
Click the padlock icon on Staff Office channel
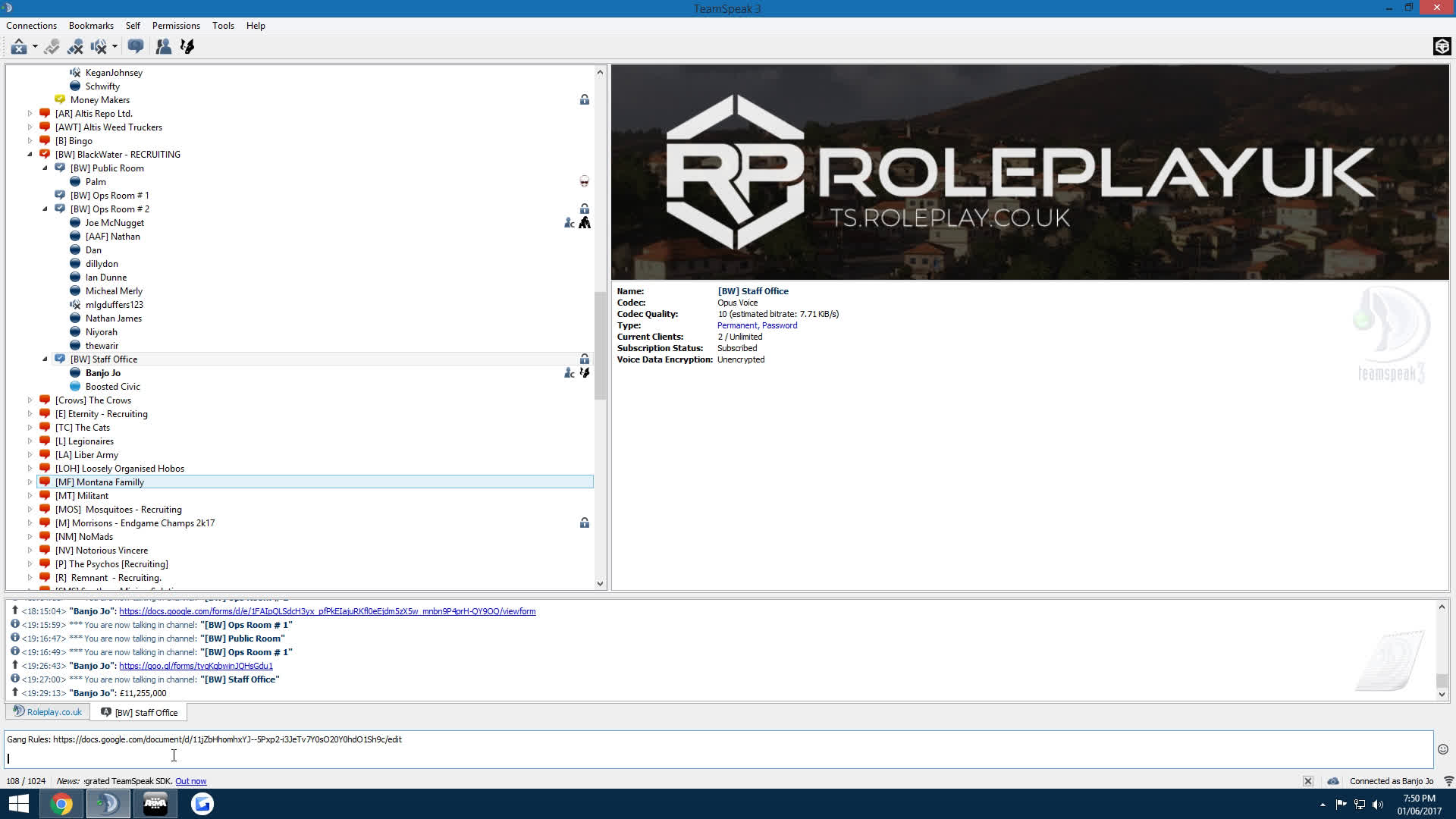584,359
